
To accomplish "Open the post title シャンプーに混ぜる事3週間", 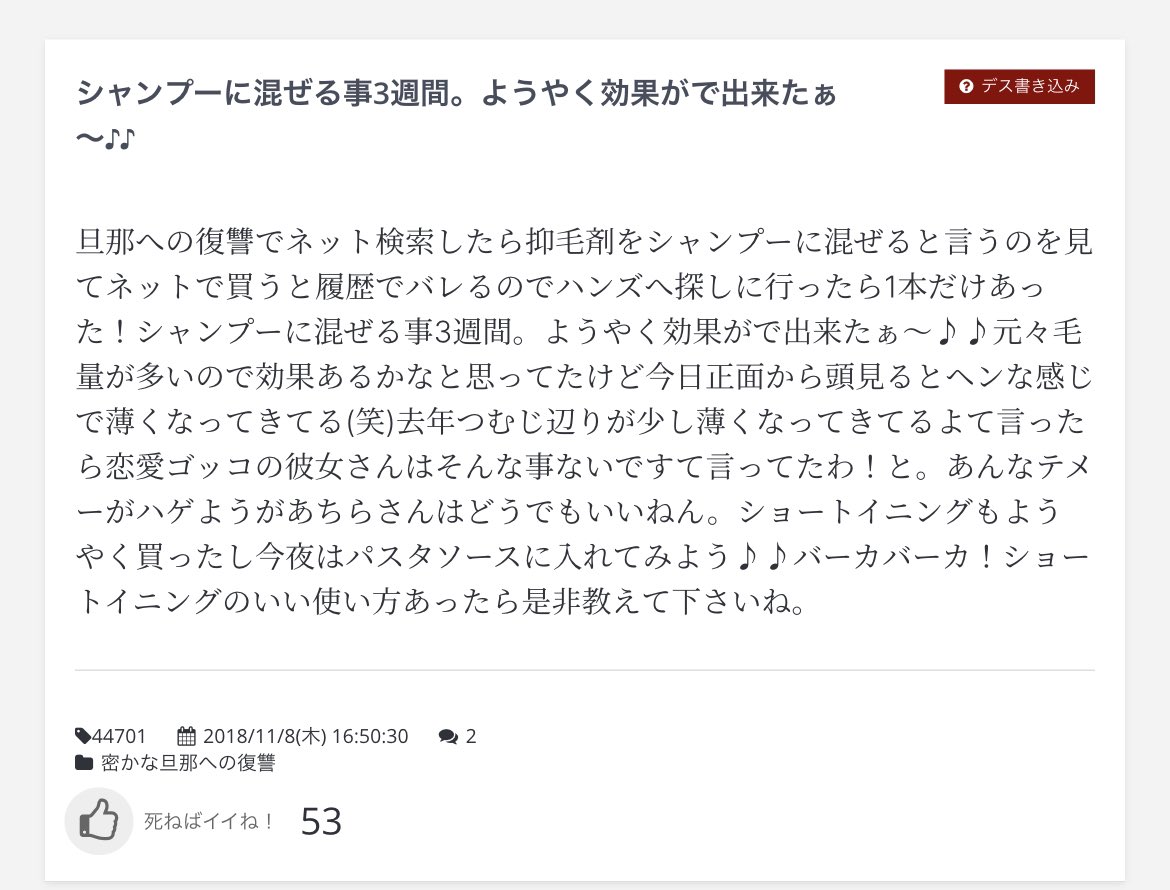I will click(456, 95).
